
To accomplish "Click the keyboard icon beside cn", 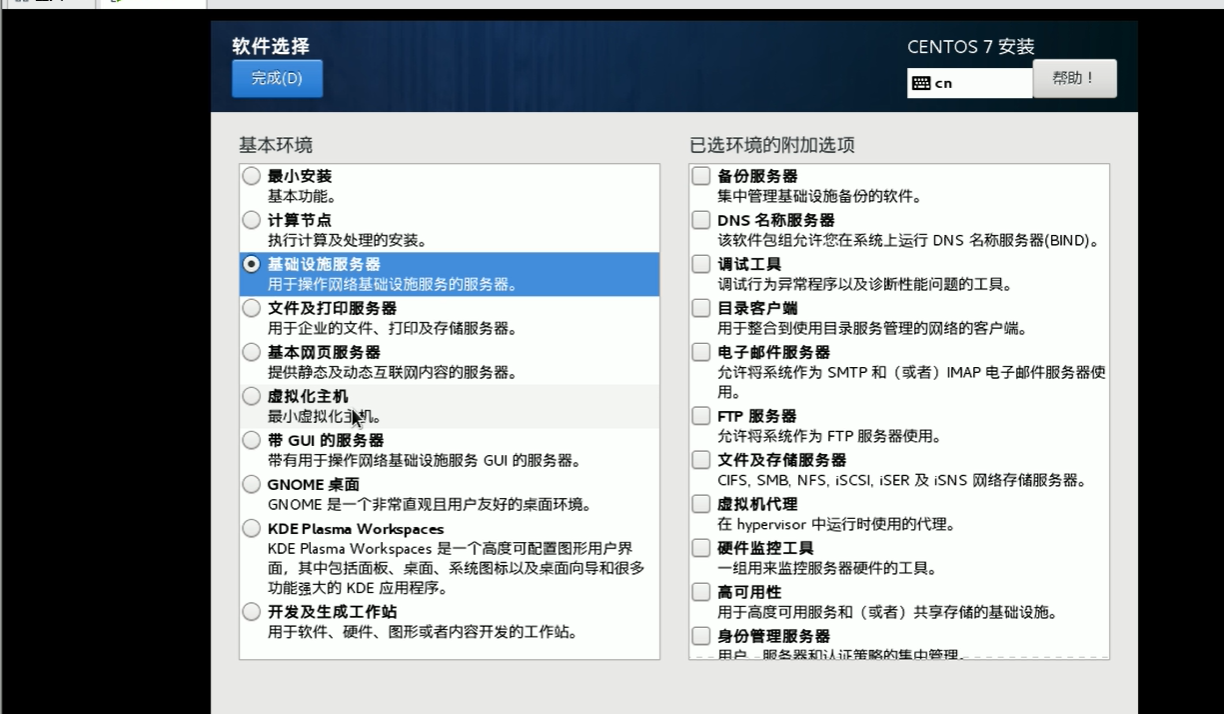I will [x=921, y=83].
